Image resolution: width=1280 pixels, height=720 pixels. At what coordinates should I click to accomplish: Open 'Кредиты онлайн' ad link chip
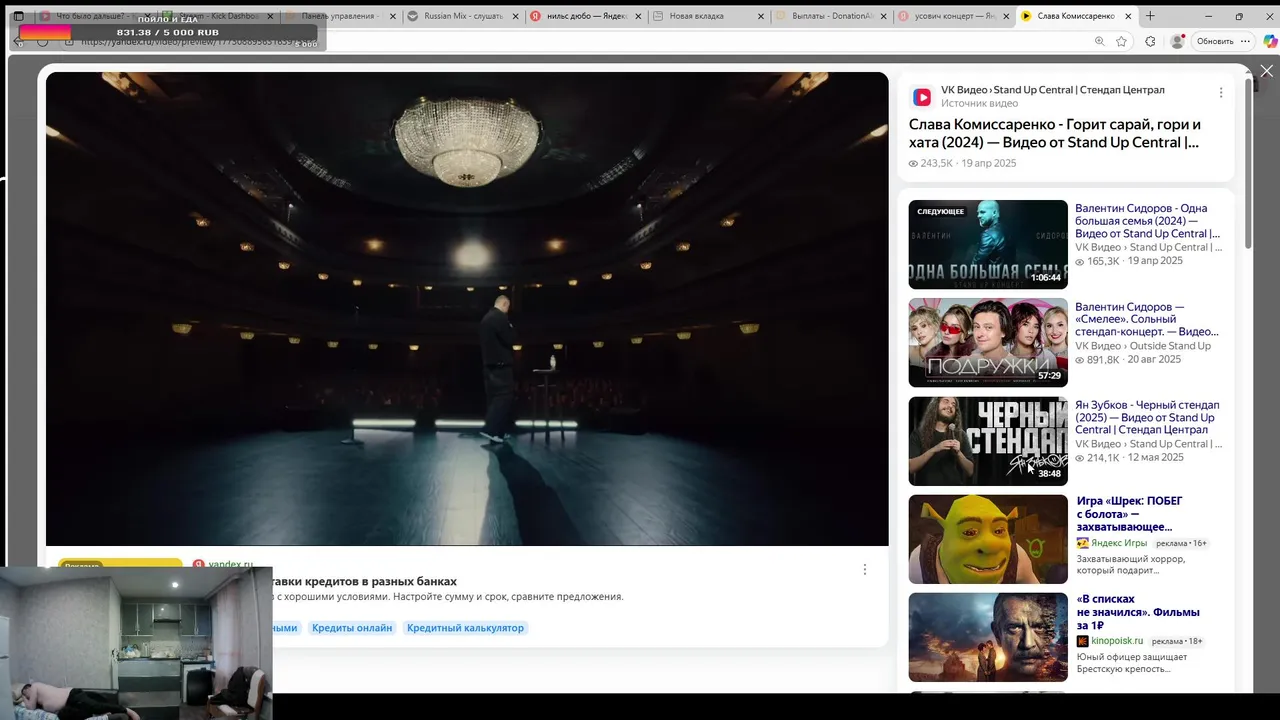[352, 628]
